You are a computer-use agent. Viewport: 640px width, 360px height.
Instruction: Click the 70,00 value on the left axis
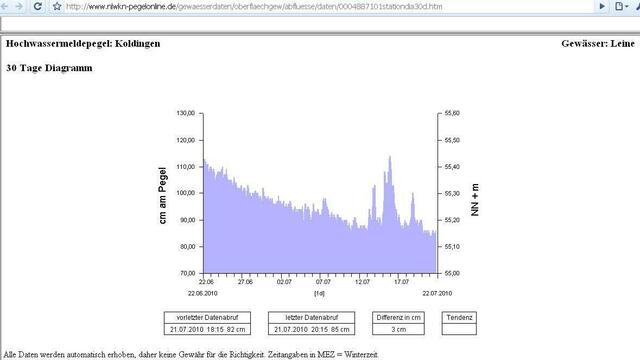click(x=187, y=273)
